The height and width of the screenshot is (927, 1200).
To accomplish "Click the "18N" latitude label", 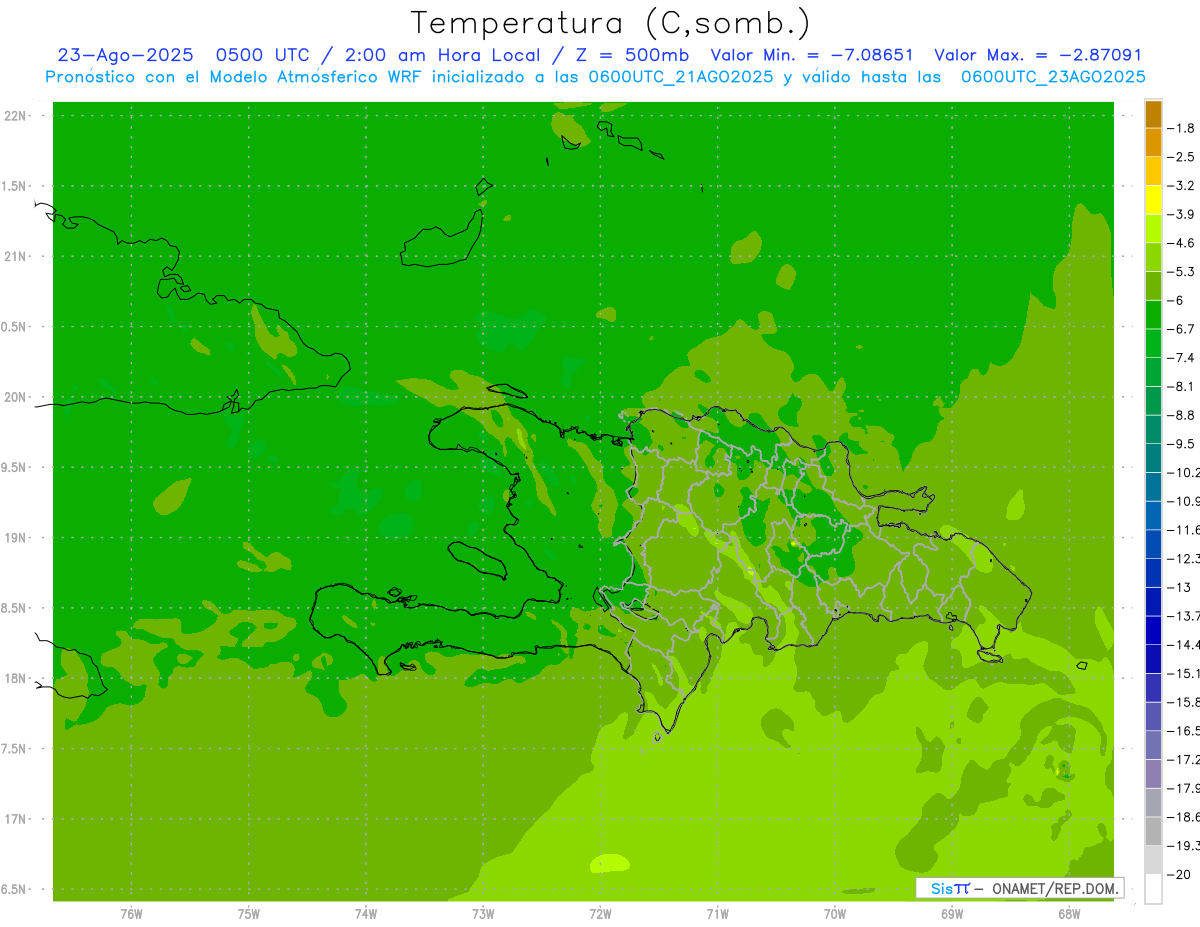I will click(15, 678).
